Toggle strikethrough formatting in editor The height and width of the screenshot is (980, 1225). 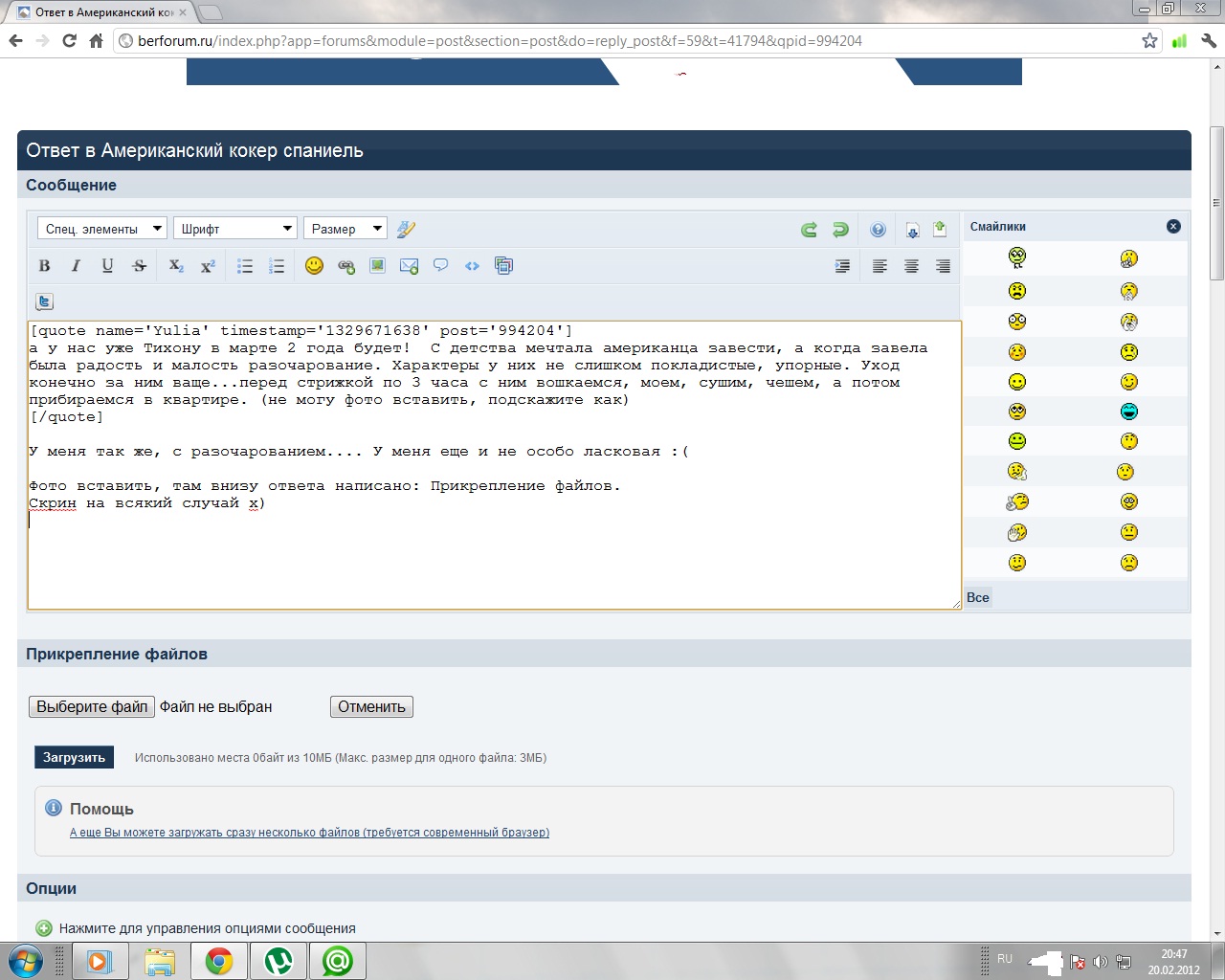coord(139,266)
